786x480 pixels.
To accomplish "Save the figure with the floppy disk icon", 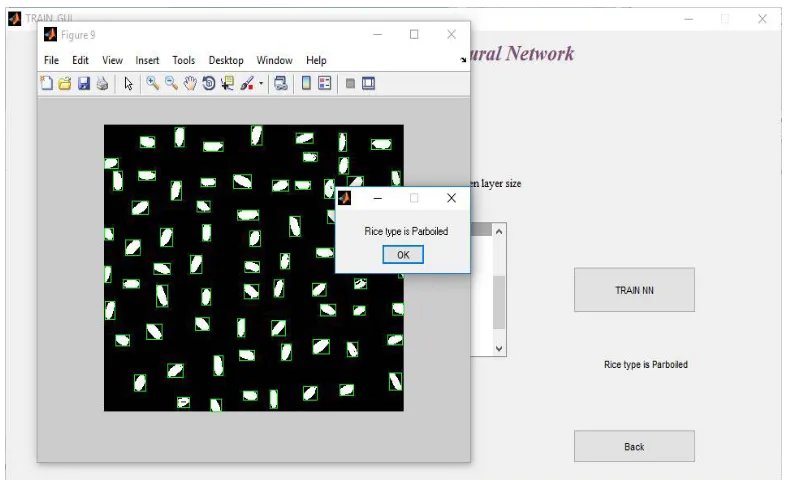I will click(84, 83).
